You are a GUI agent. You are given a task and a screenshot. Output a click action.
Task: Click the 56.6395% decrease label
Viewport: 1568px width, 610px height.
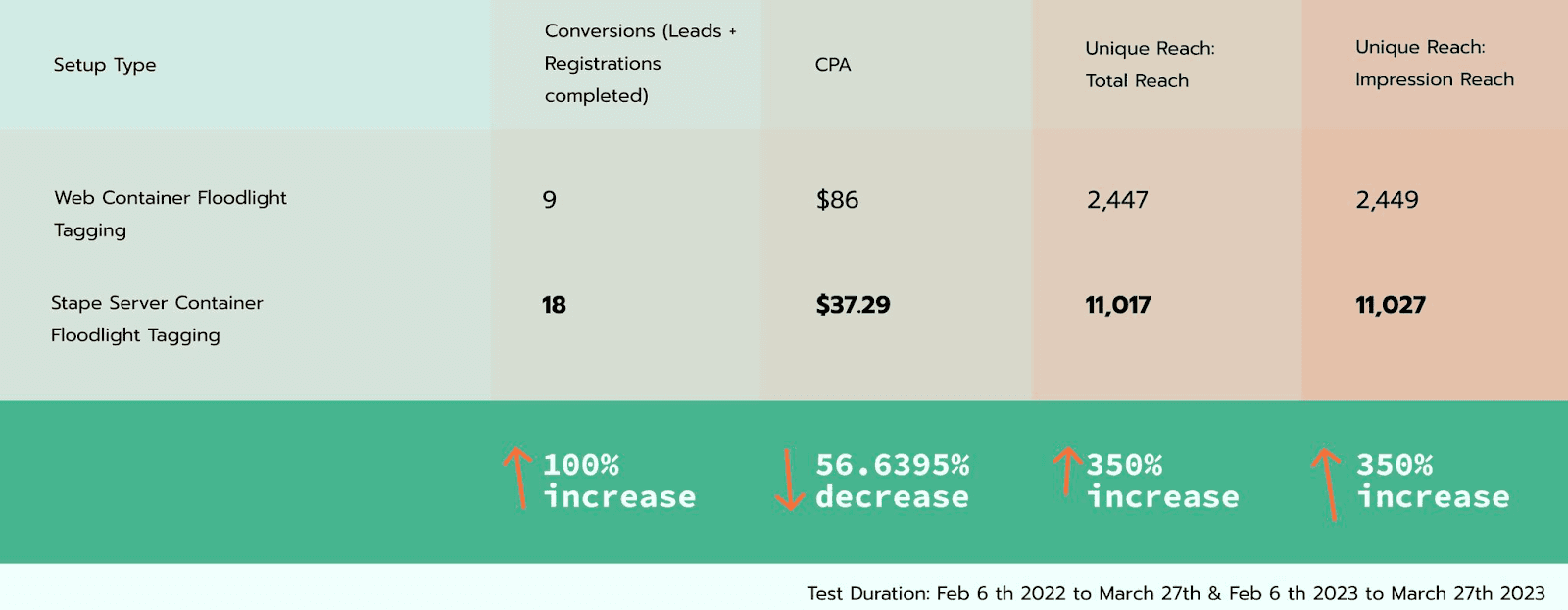click(x=892, y=481)
